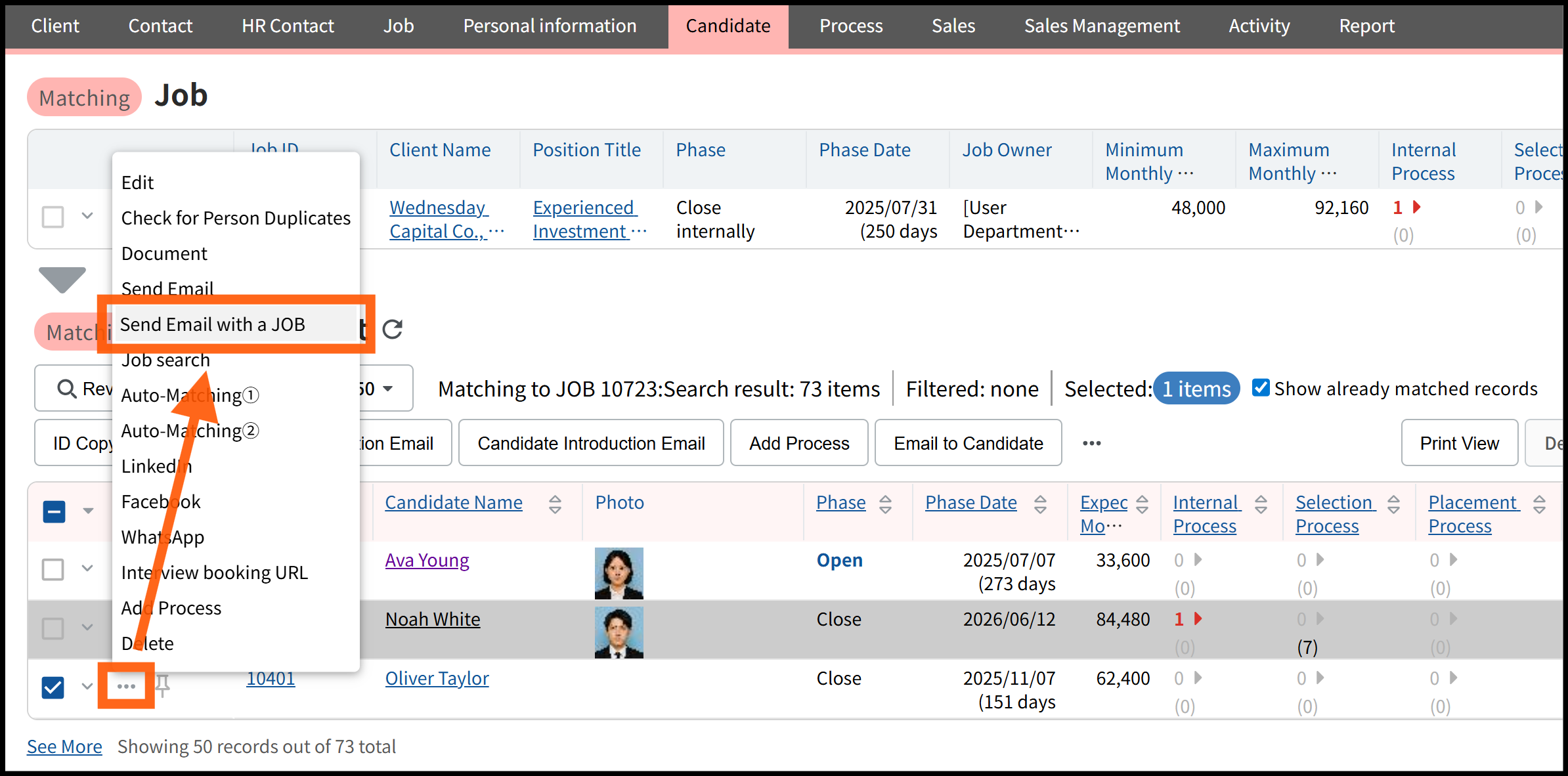Click red arrow beside Internal Process count for Noah White

(x=1198, y=618)
